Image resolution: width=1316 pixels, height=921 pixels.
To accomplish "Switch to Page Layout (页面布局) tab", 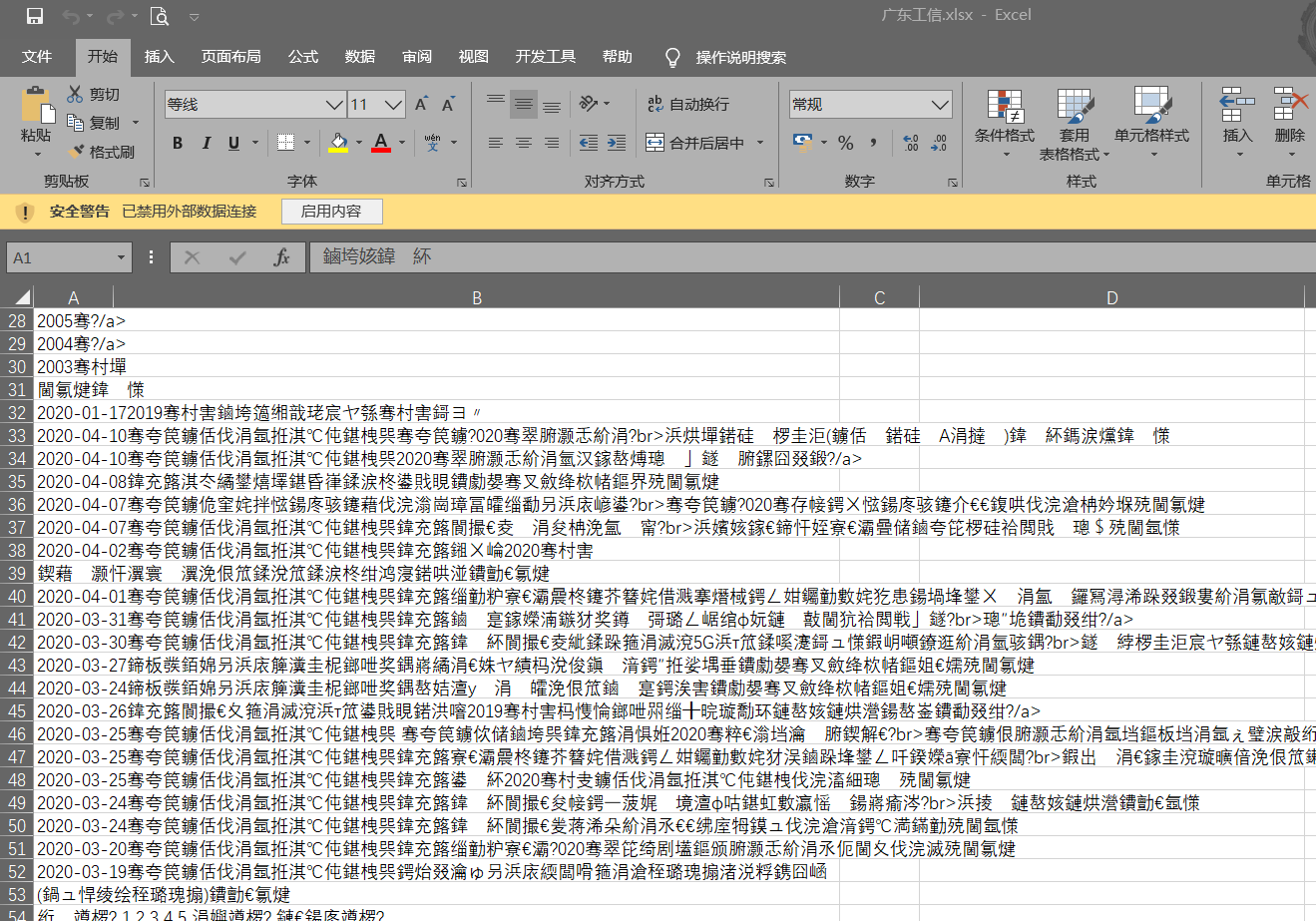I will [x=230, y=57].
